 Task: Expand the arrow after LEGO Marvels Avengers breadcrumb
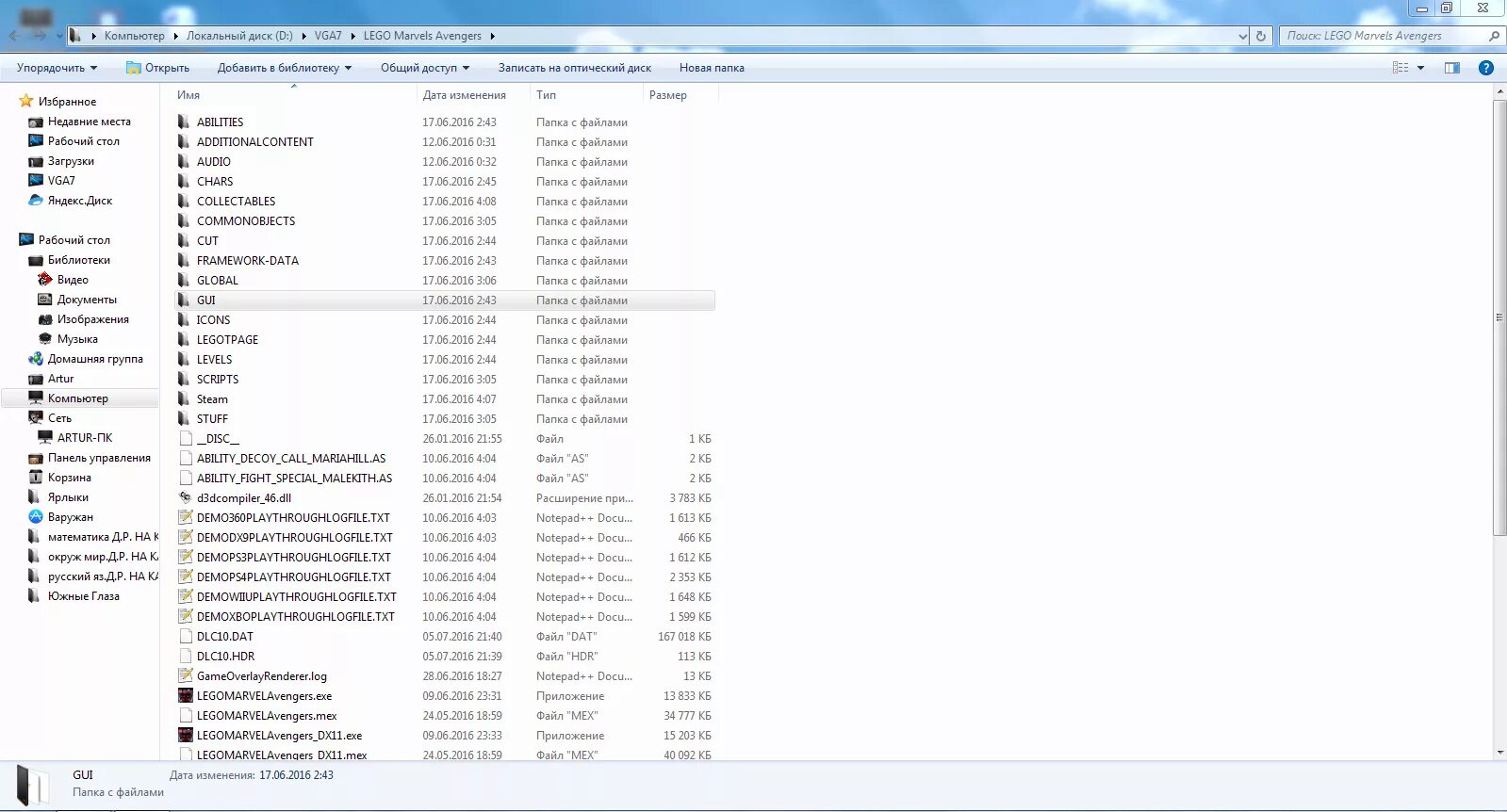tap(492, 36)
